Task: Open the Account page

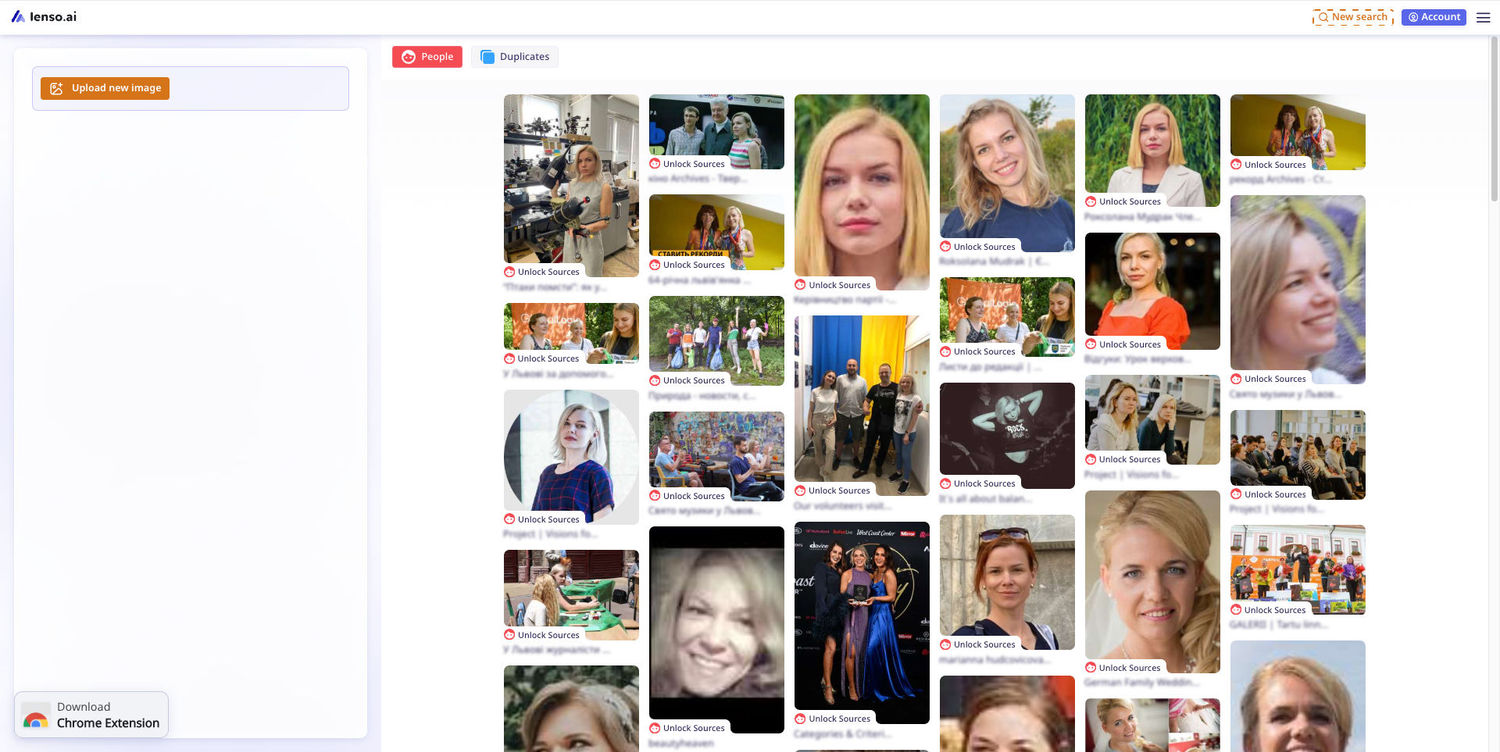Action: tap(1433, 17)
